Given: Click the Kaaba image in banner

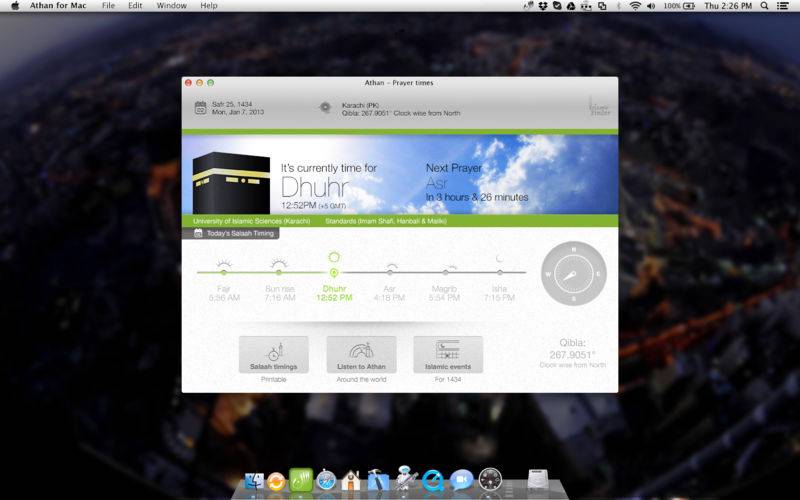Looking at the screenshot, I should tap(231, 183).
